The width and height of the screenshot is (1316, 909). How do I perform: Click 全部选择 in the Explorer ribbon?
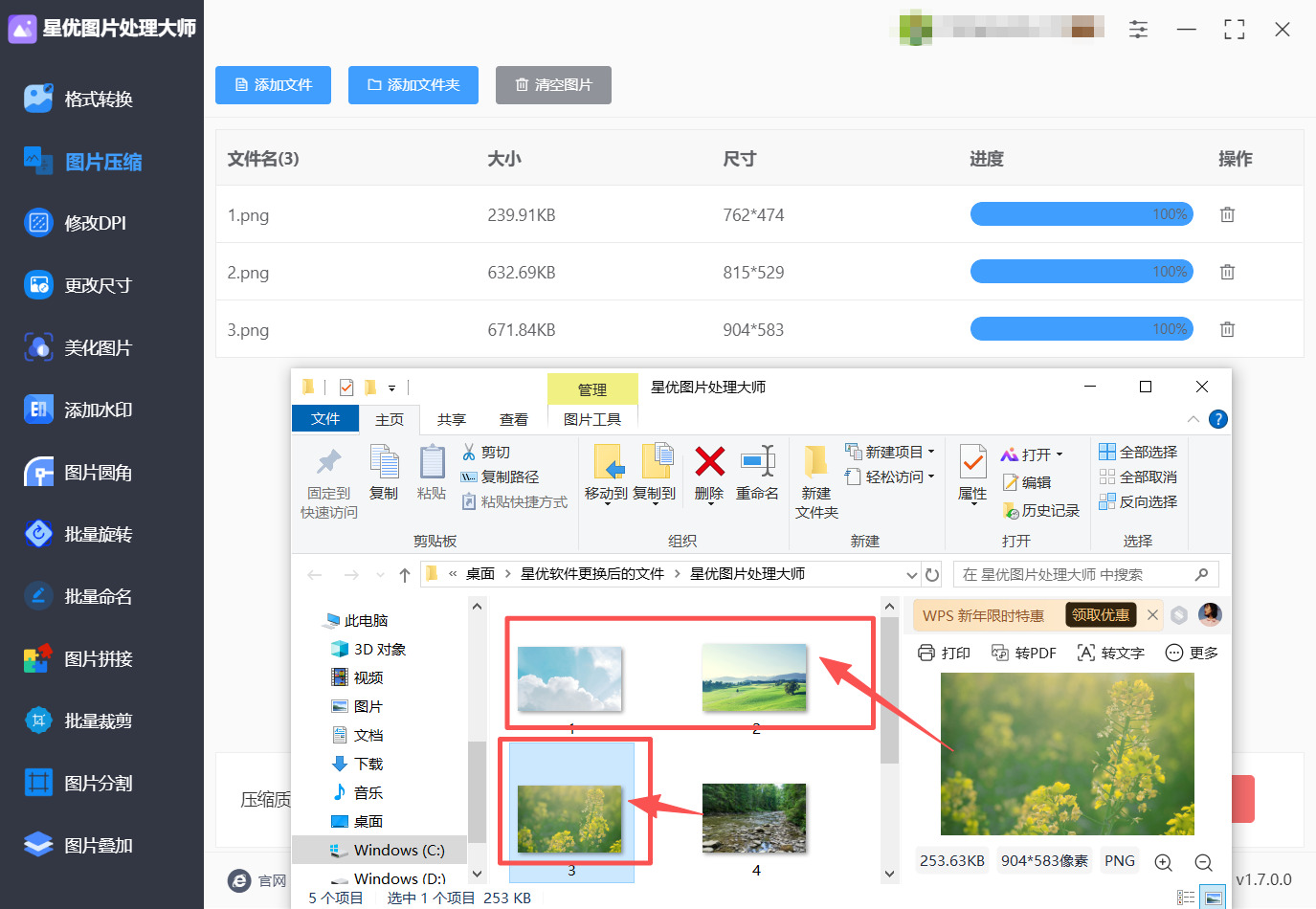1138,452
